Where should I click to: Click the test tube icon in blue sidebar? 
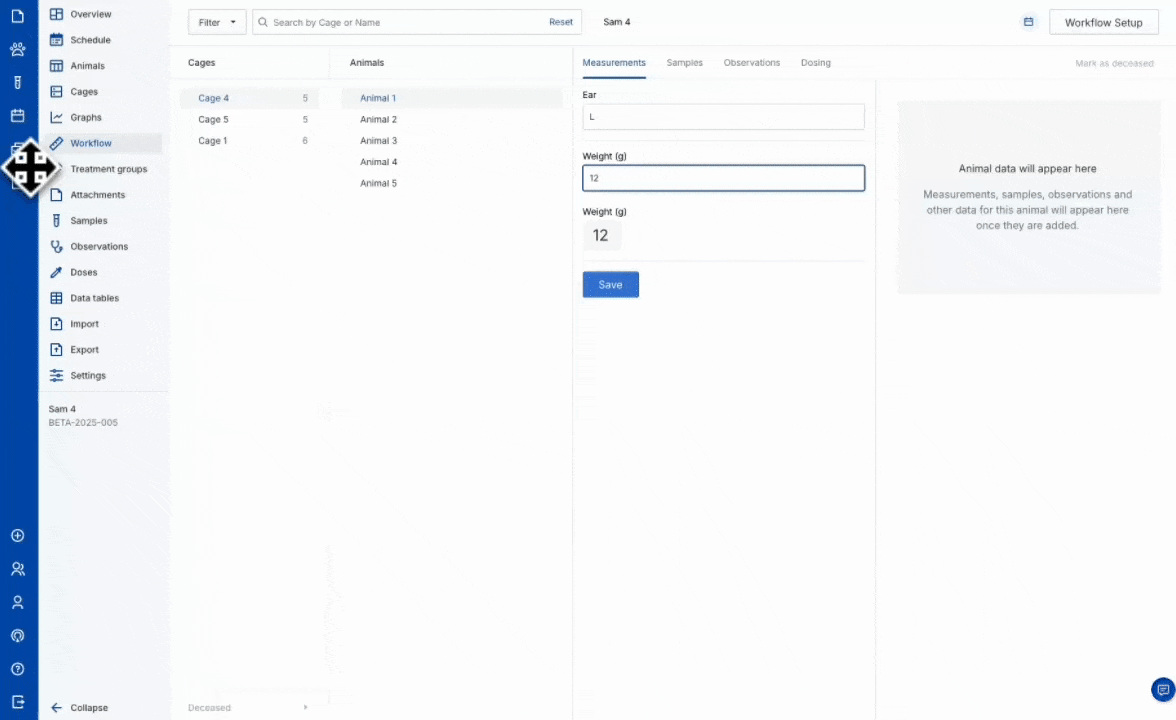tap(17, 82)
